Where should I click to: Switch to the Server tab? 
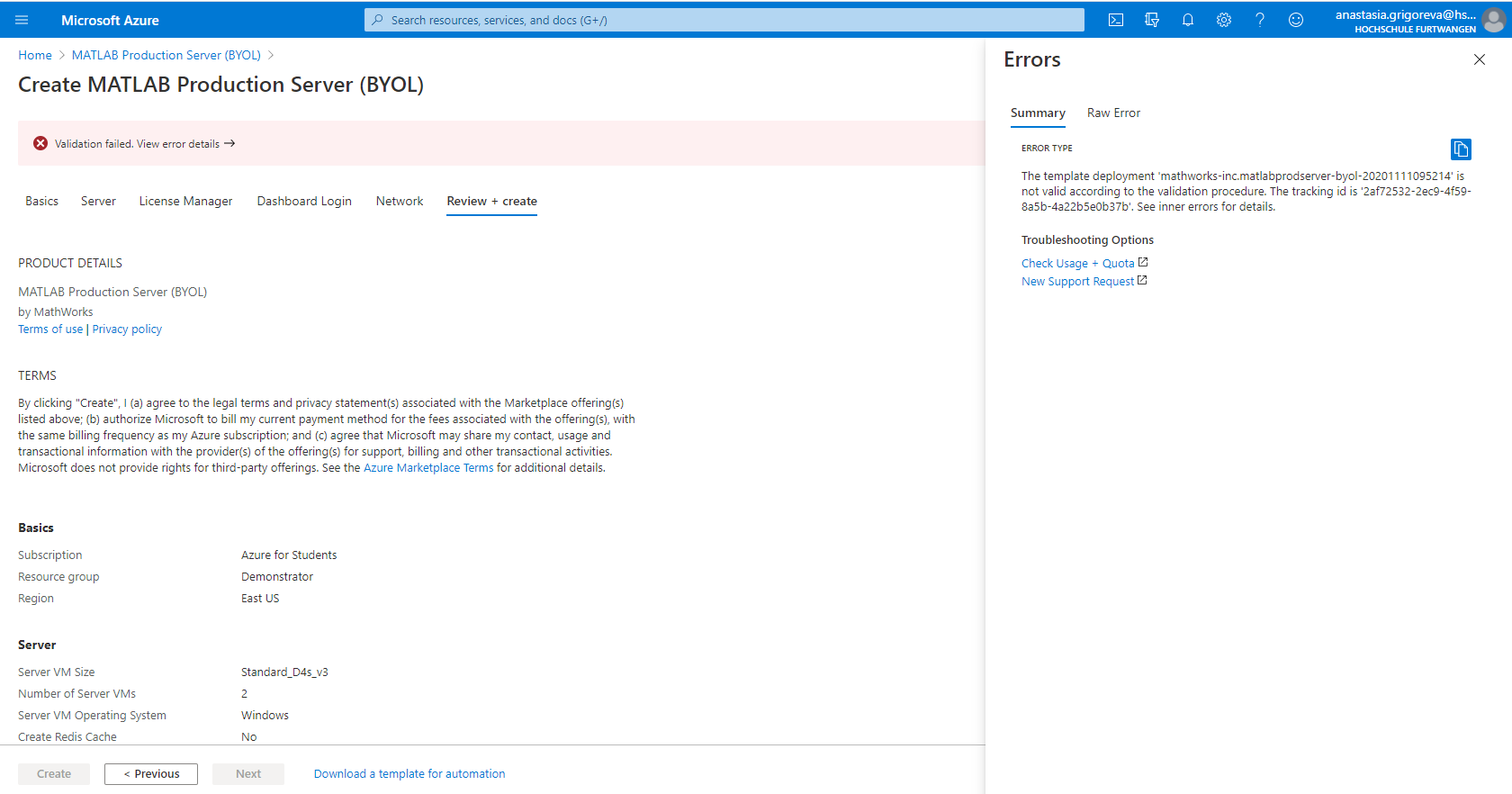[x=98, y=201]
